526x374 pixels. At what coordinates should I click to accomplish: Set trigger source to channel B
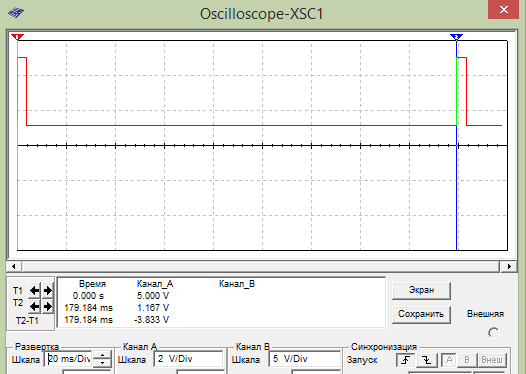467,360
